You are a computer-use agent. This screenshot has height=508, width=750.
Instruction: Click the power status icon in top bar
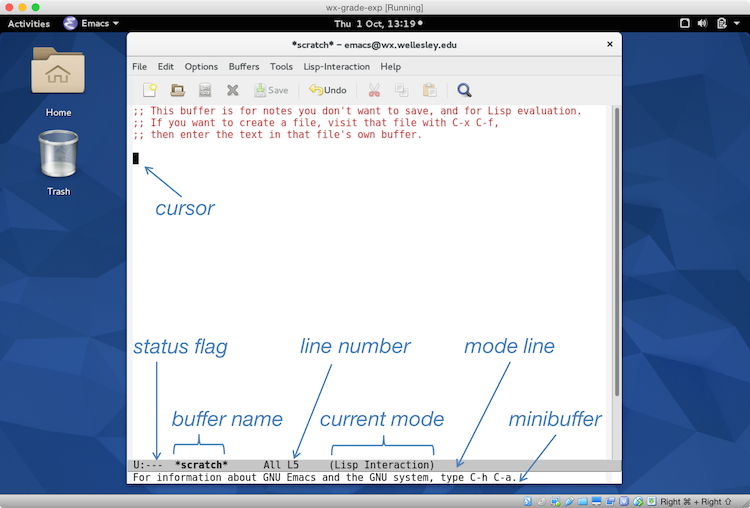[721, 23]
